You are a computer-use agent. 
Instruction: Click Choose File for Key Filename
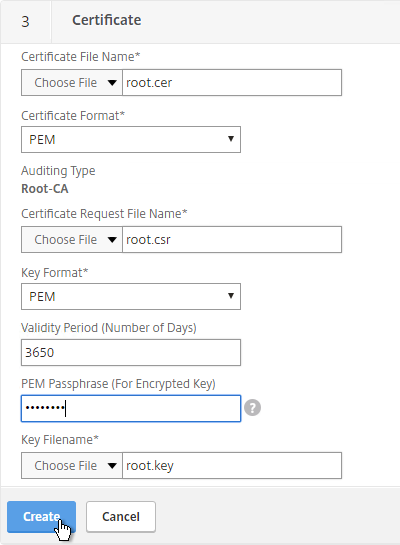point(66,465)
